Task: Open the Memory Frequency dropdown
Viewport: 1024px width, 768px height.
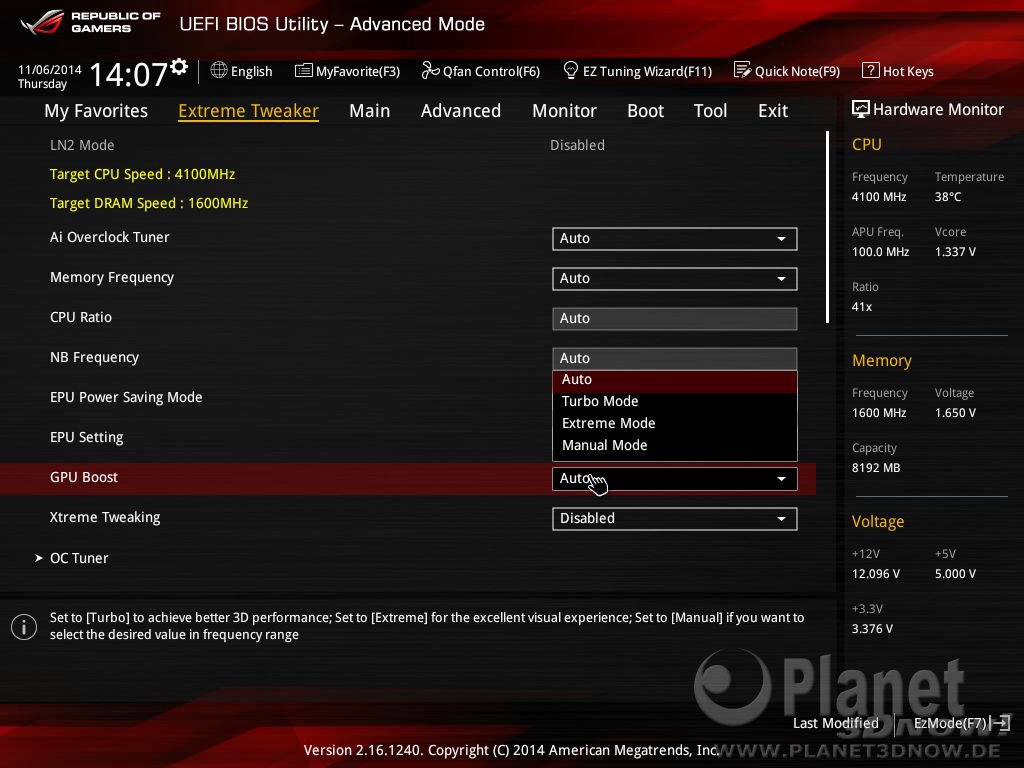Action: tap(675, 279)
